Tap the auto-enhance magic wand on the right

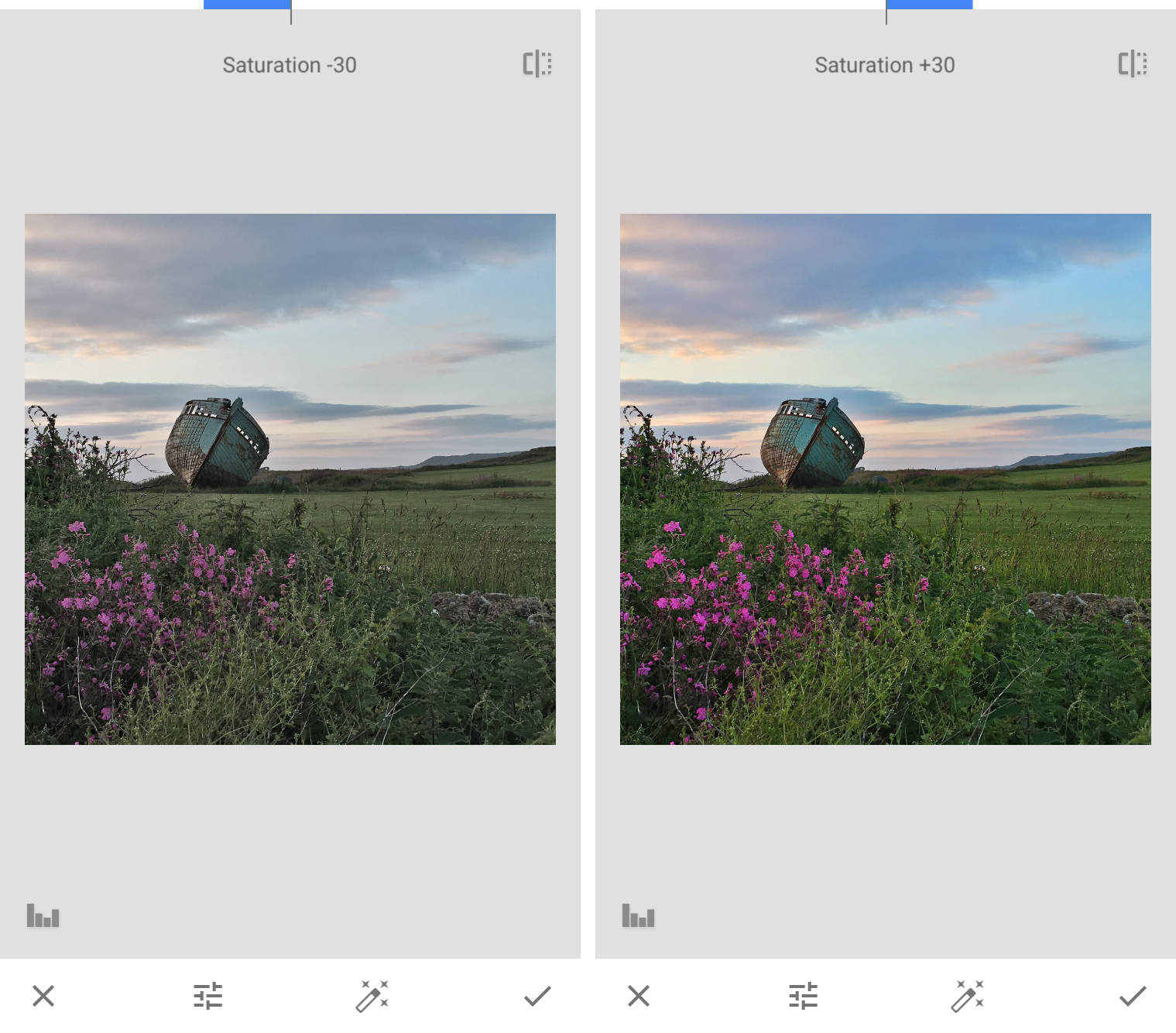(x=967, y=997)
